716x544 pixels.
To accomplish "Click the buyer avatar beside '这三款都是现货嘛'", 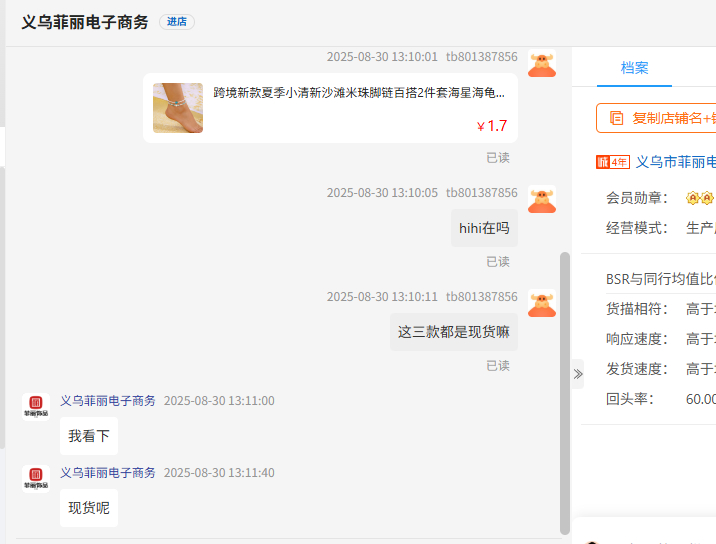I will click(x=542, y=304).
